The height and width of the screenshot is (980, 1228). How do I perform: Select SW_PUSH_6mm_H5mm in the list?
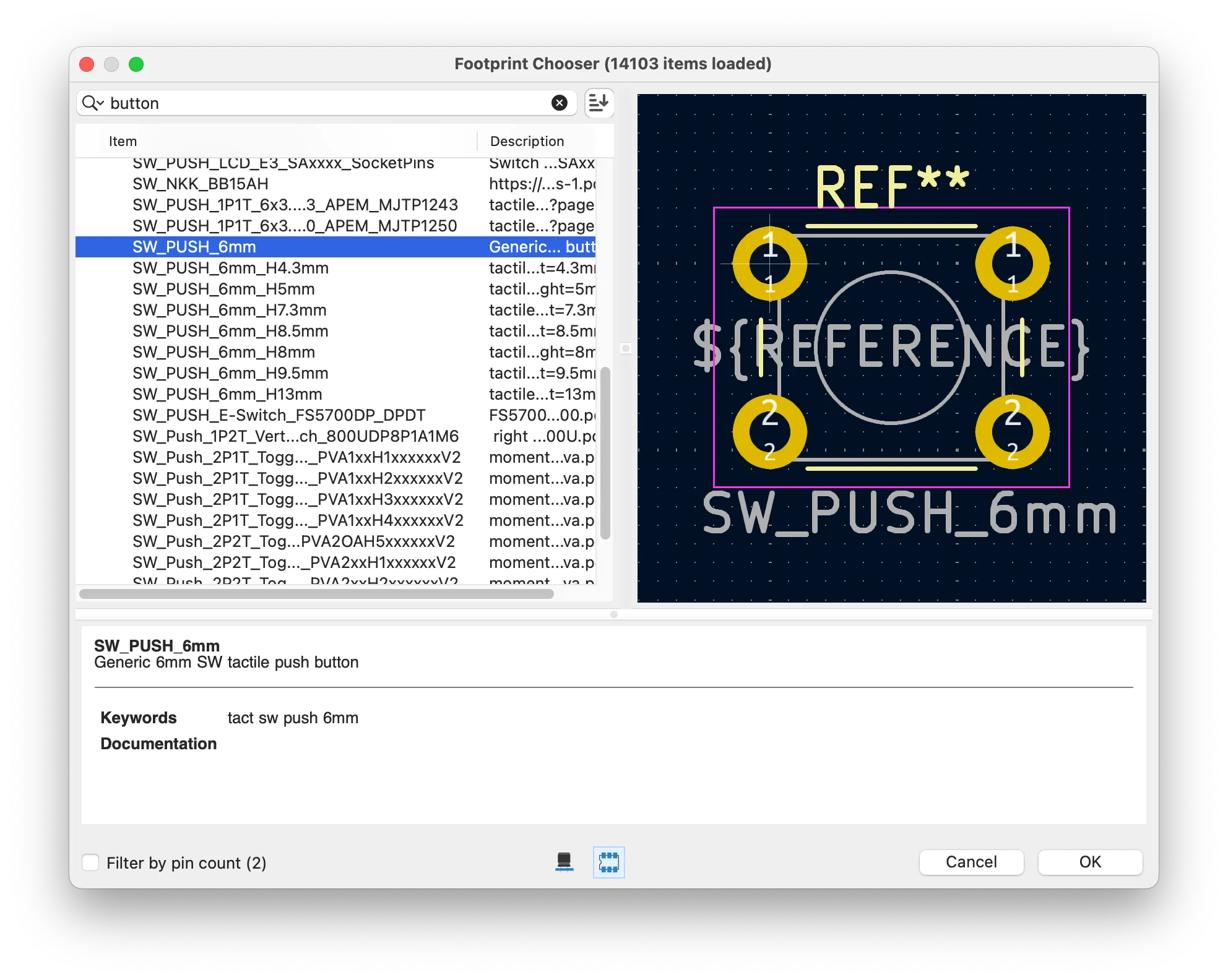[223, 289]
